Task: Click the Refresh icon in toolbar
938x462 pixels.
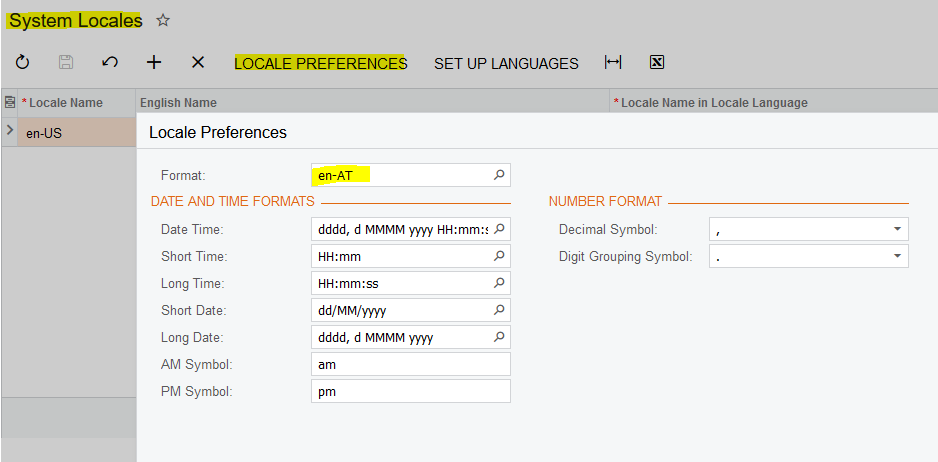Action: [22, 63]
